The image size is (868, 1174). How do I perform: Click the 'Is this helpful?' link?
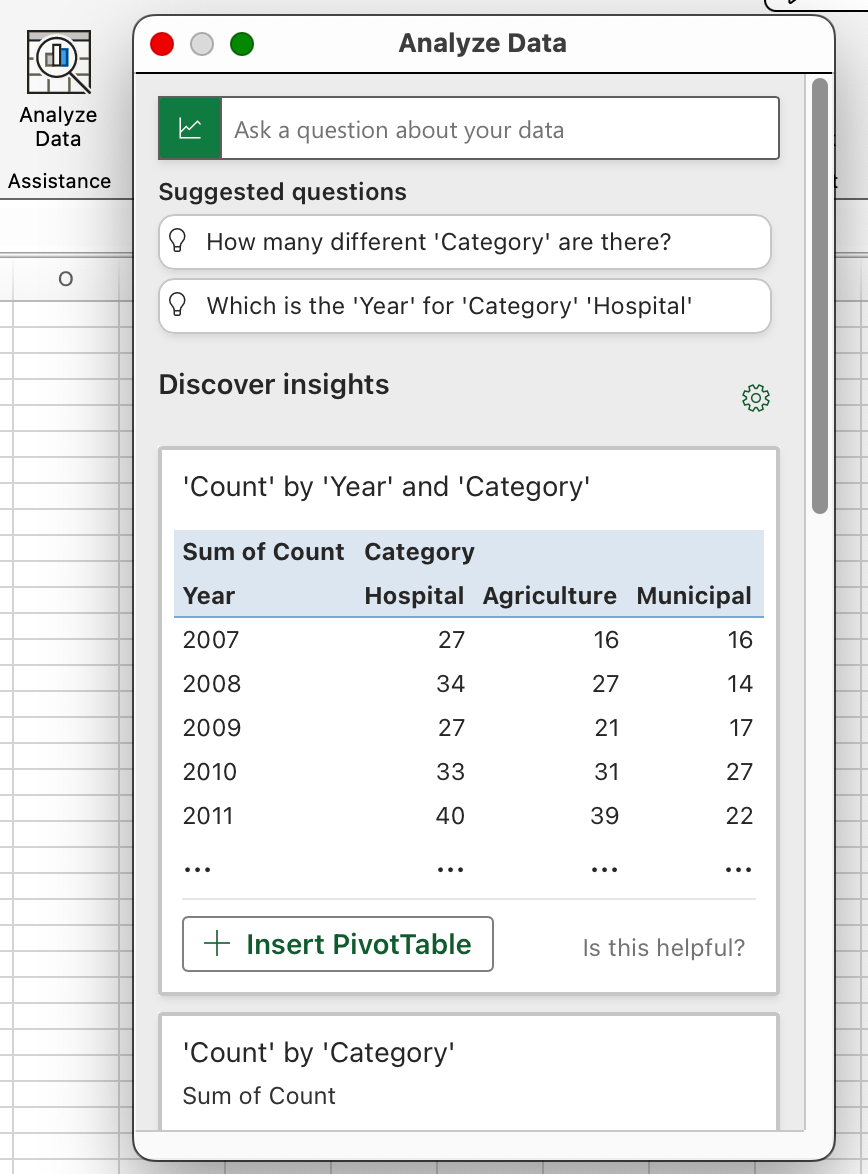[664, 948]
